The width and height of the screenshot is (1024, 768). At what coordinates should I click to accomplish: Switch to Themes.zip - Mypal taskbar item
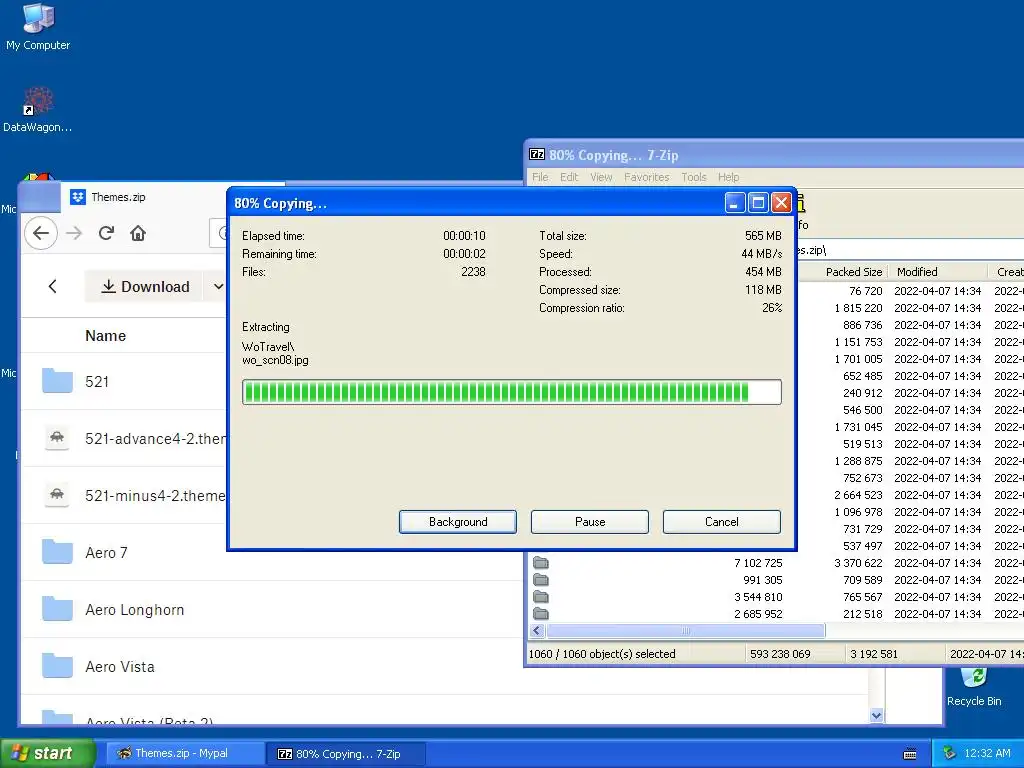tap(184, 753)
